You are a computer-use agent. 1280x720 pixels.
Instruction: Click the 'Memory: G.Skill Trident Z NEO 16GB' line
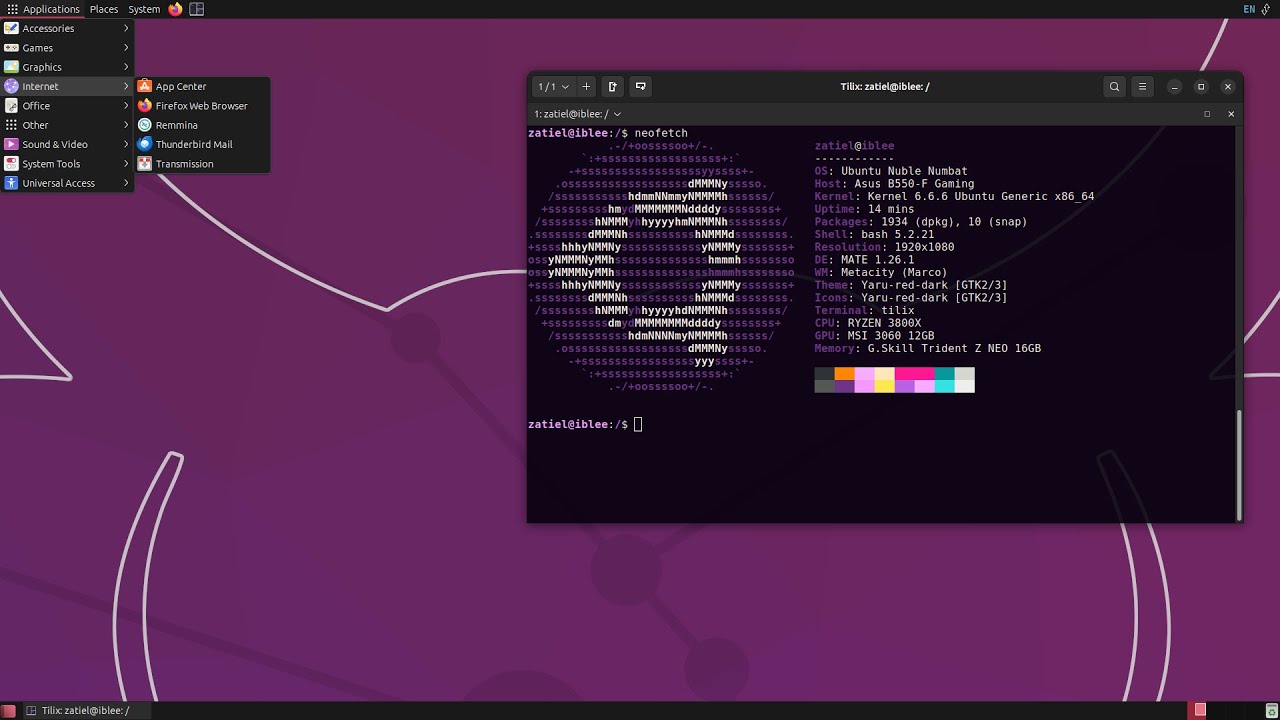point(928,349)
